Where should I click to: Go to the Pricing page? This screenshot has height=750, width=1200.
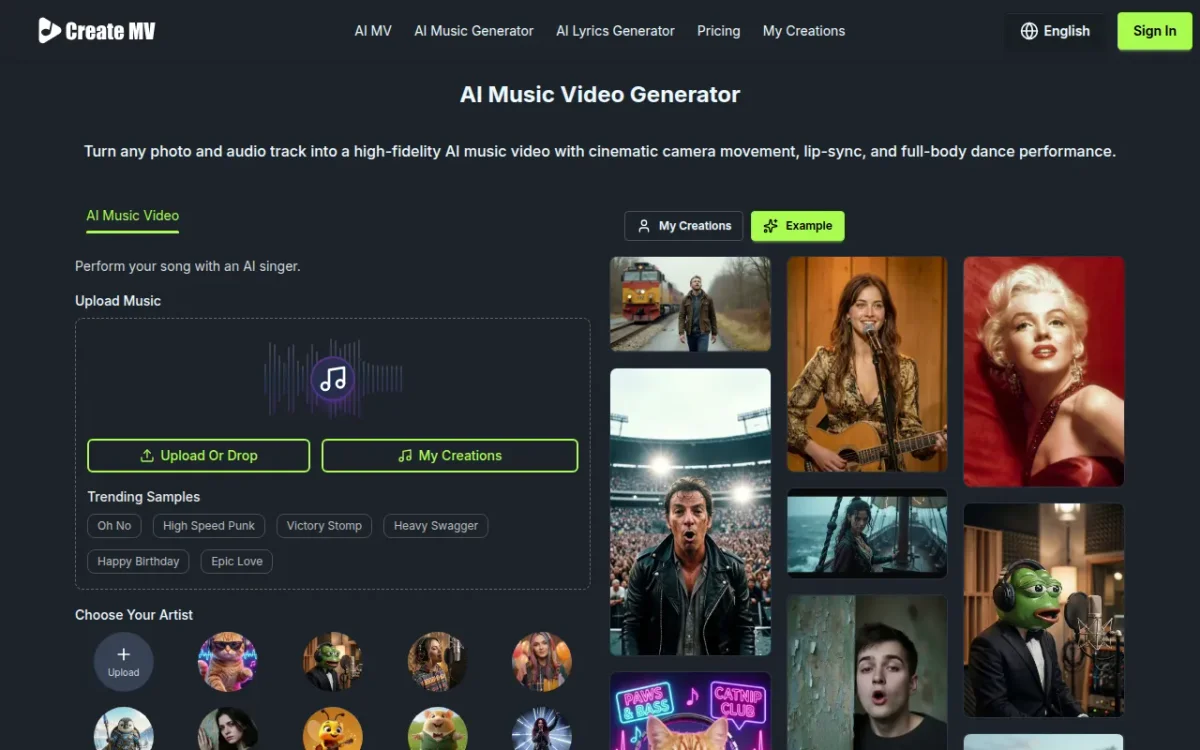pyautogui.click(x=718, y=31)
